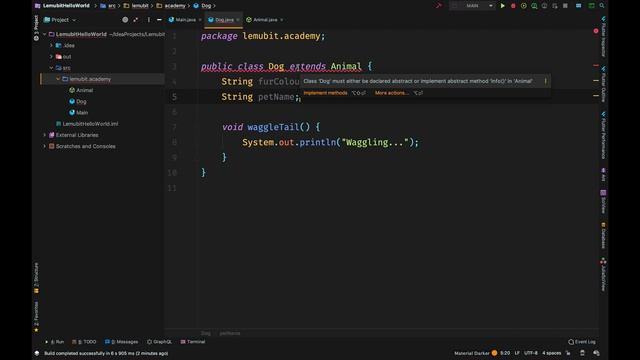Click the blue Project Structure icon

(578, 6)
